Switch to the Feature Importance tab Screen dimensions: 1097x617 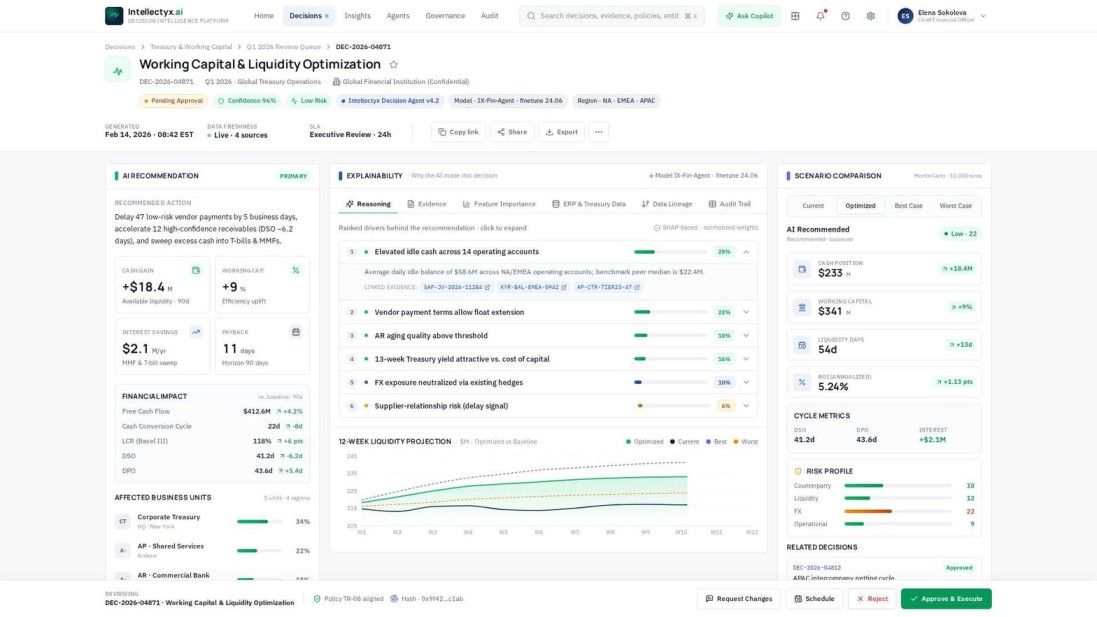[499, 204]
